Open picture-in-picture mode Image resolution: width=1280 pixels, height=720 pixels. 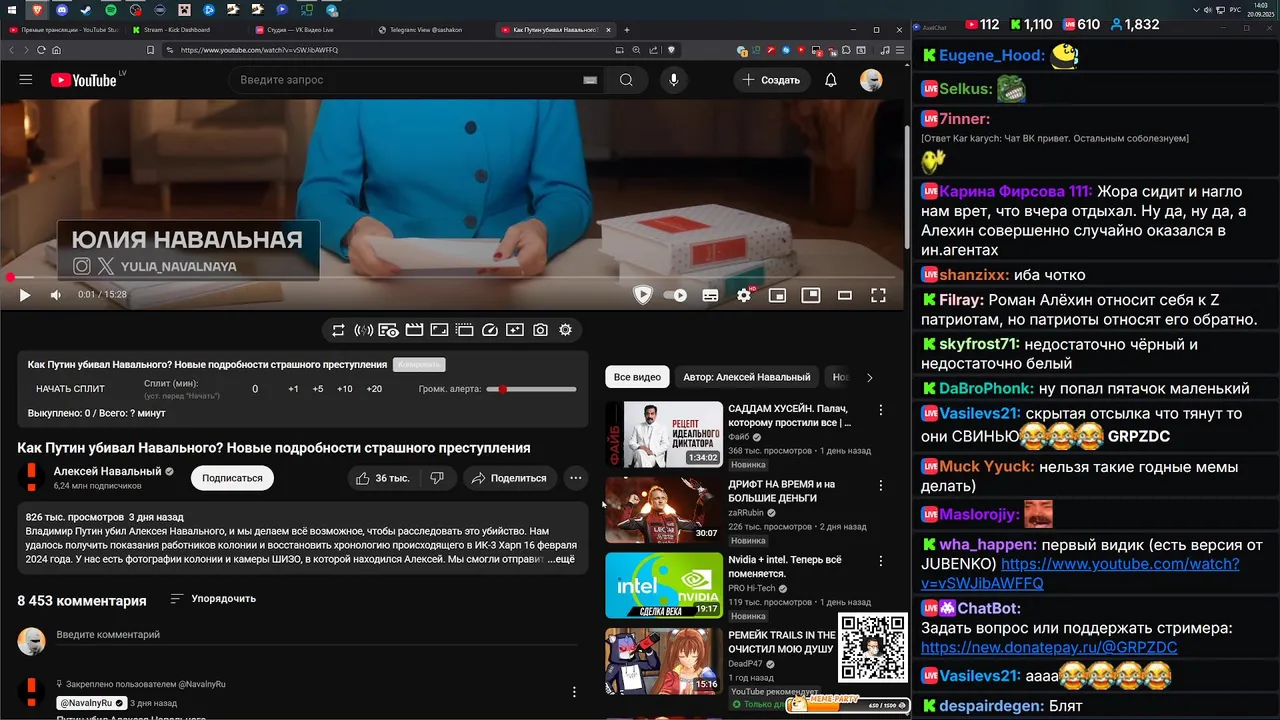[811, 295]
